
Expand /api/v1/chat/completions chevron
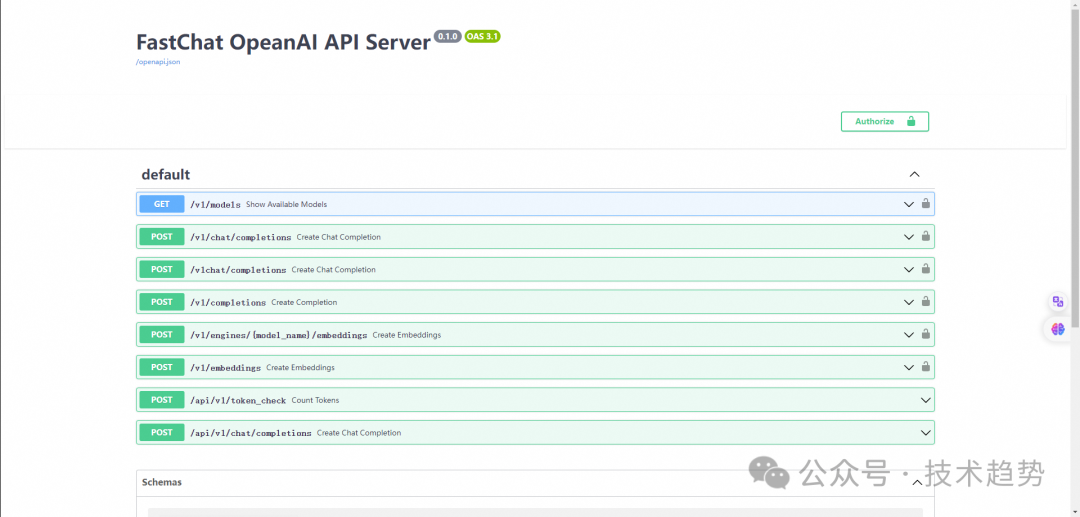(x=926, y=433)
